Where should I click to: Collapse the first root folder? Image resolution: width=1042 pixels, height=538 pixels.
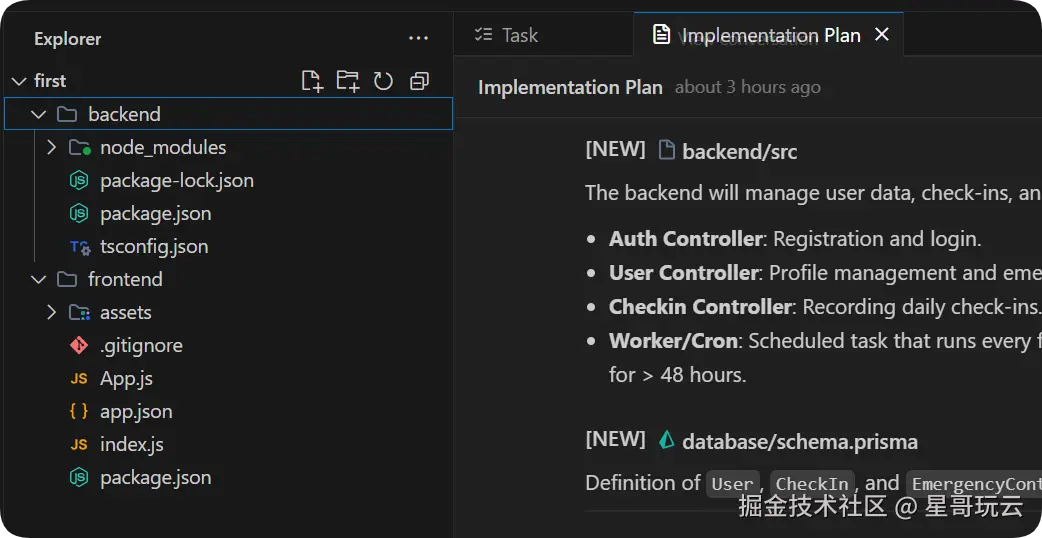tap(19, 81)
